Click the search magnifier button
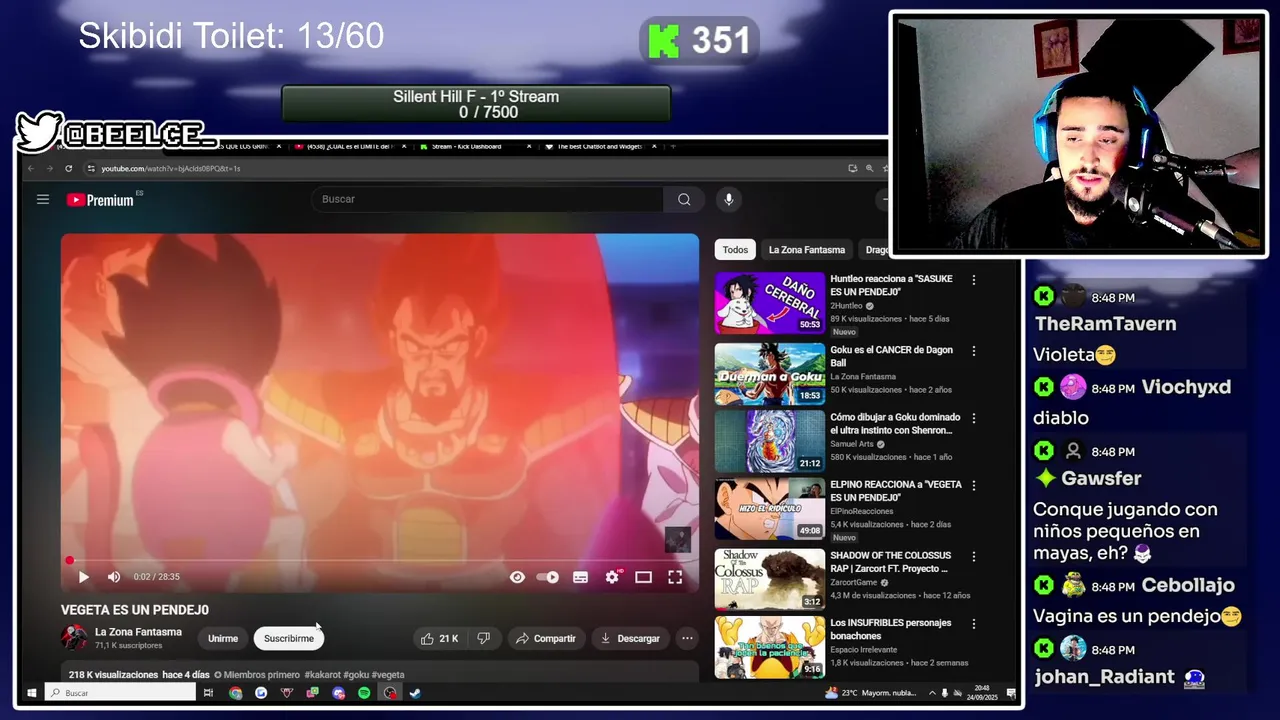The width and height of the screenshot is (1280, 720). (684, 199)
